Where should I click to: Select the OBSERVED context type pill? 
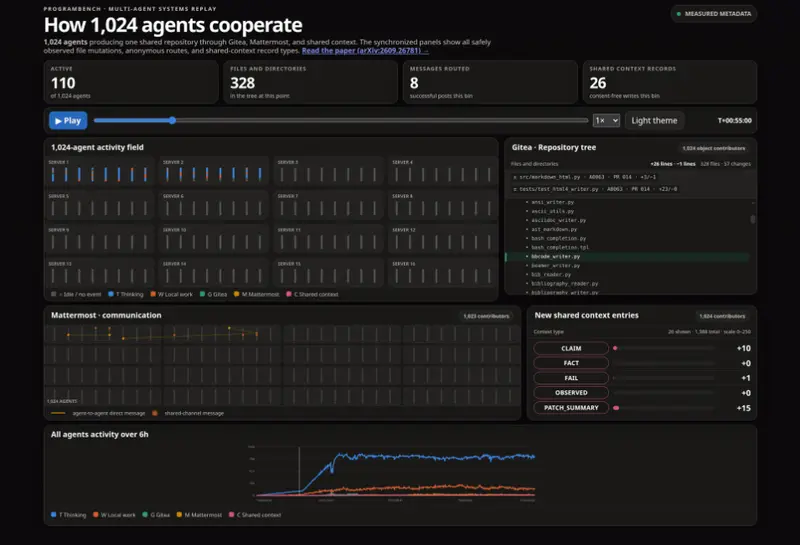[x=571, y=393]
